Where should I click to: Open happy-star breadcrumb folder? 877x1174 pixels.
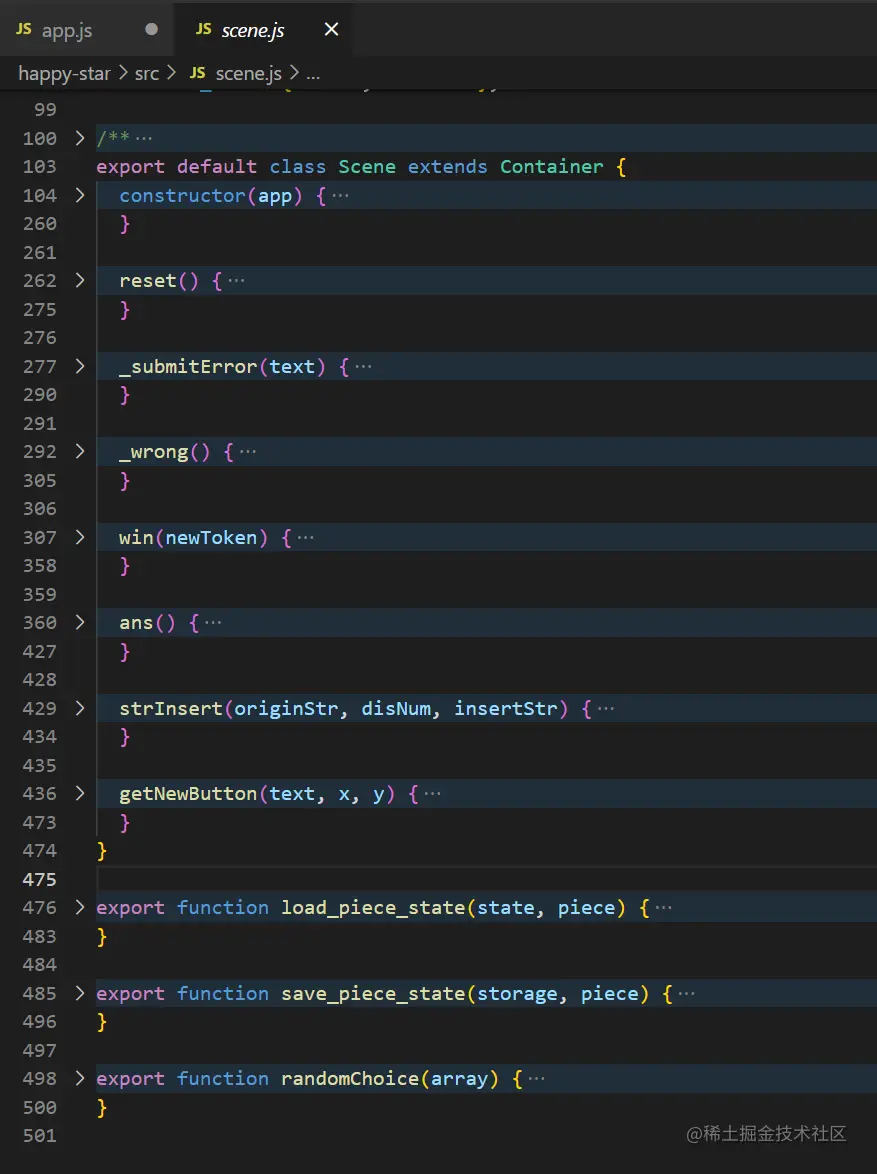pyautogui.click(x=64, y=73)
